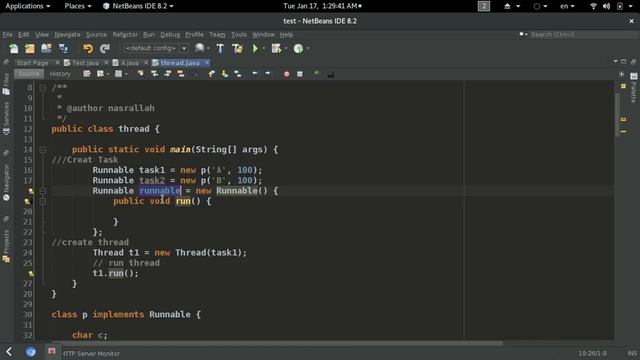
Task: Click Find Next Occurrence icon
Action: 167,74
